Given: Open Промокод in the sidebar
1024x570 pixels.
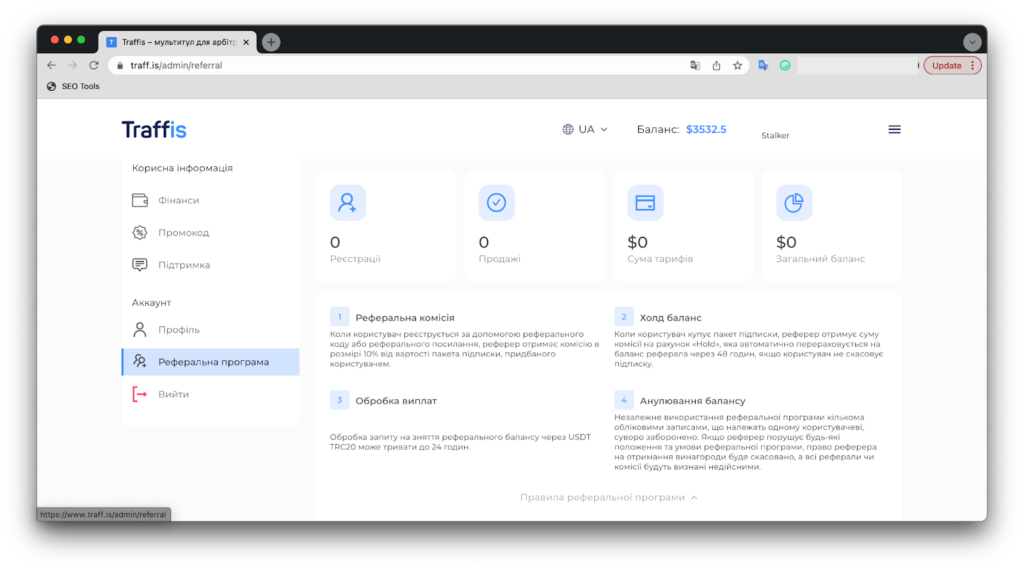Looking at the screenshot, I should (x=183, y=233).
